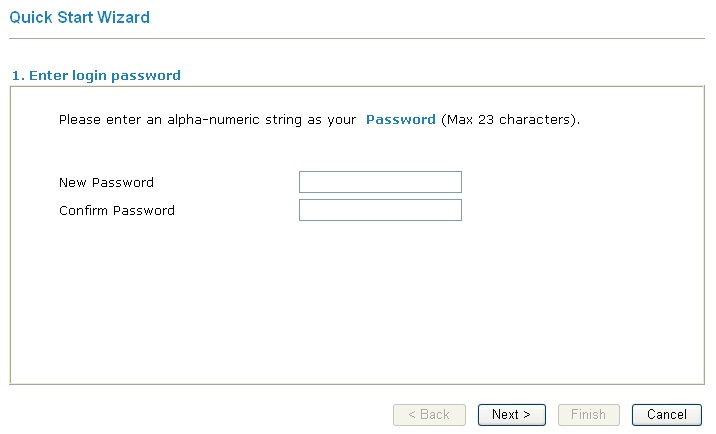Click the greyed-out < Back button
This screenshot has width=716, height=434.
pyautogui.click(x=428, y=414)
